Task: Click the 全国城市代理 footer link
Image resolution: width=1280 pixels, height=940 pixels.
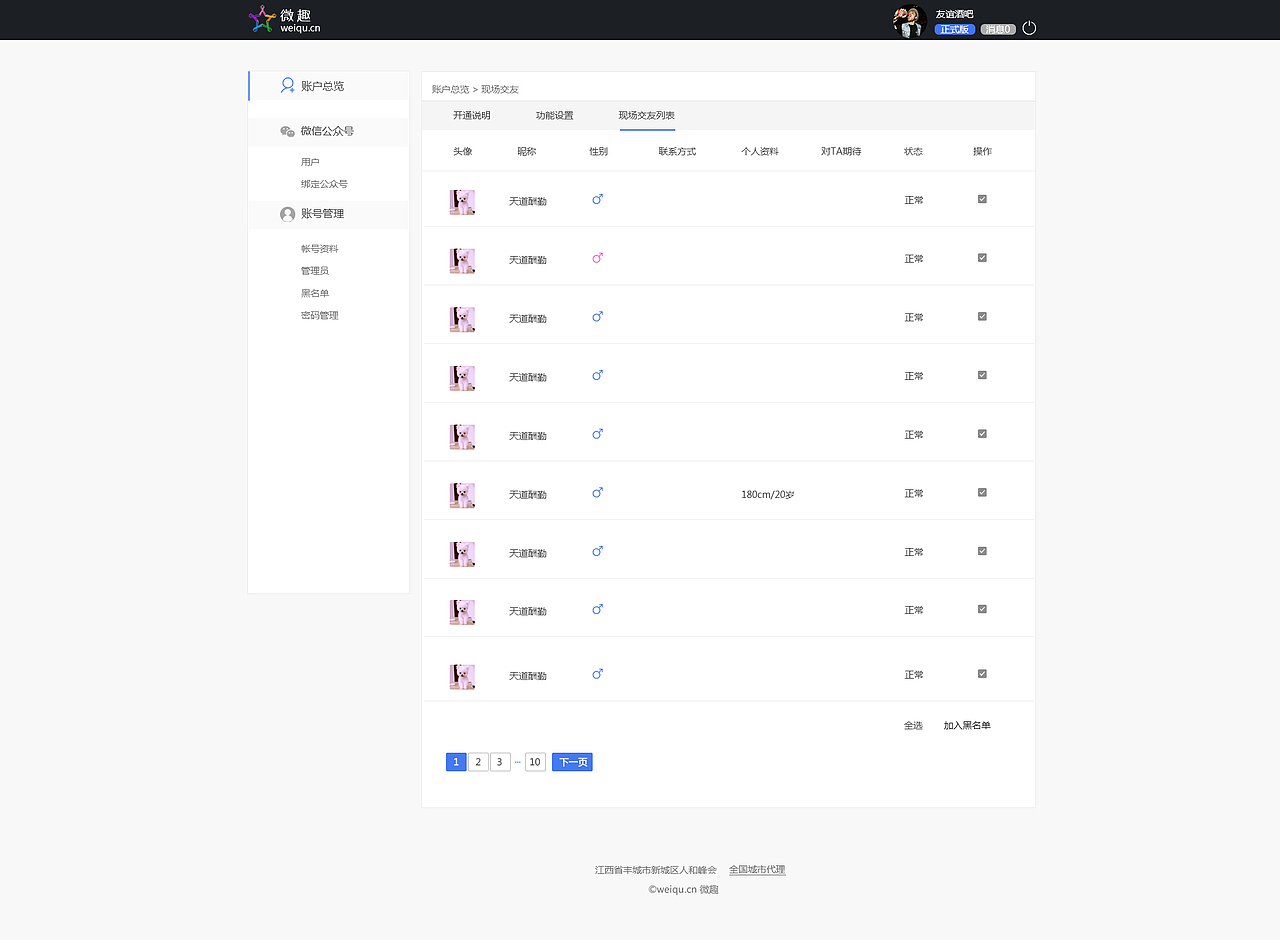Action: pyautogui.click(x=757, y=870)
